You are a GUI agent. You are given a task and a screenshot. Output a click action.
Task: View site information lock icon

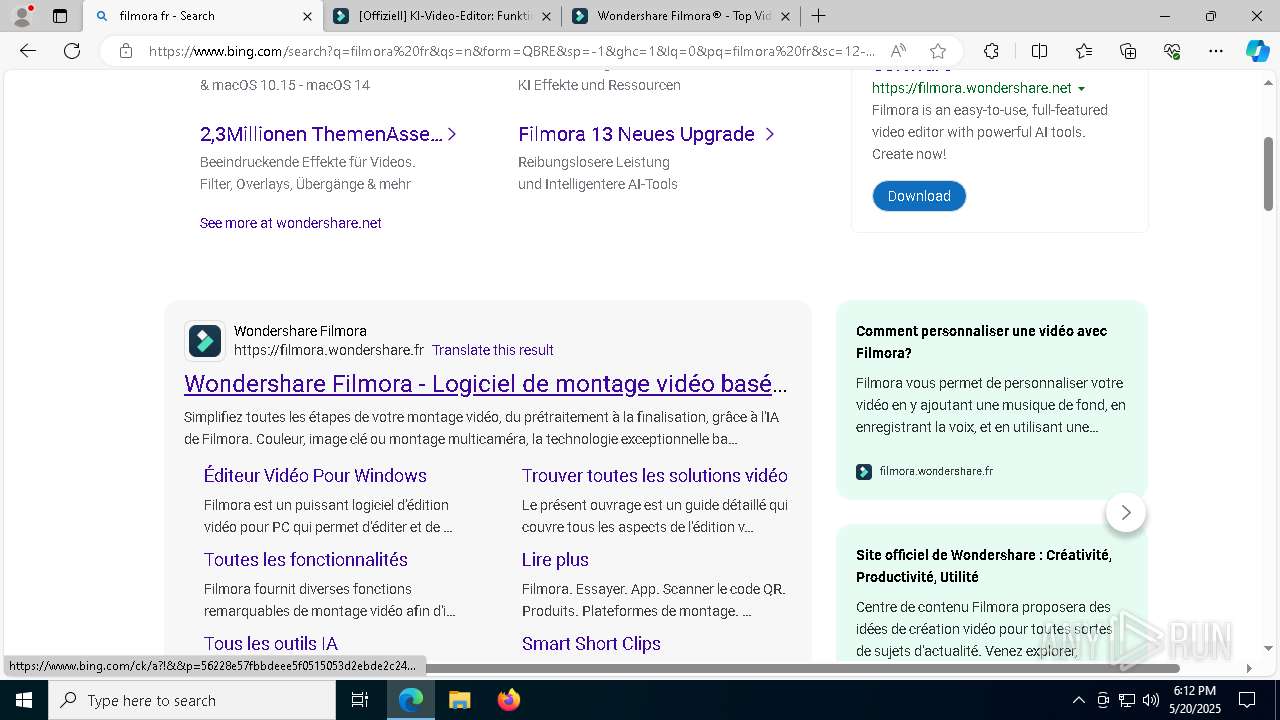pos(126,51)
